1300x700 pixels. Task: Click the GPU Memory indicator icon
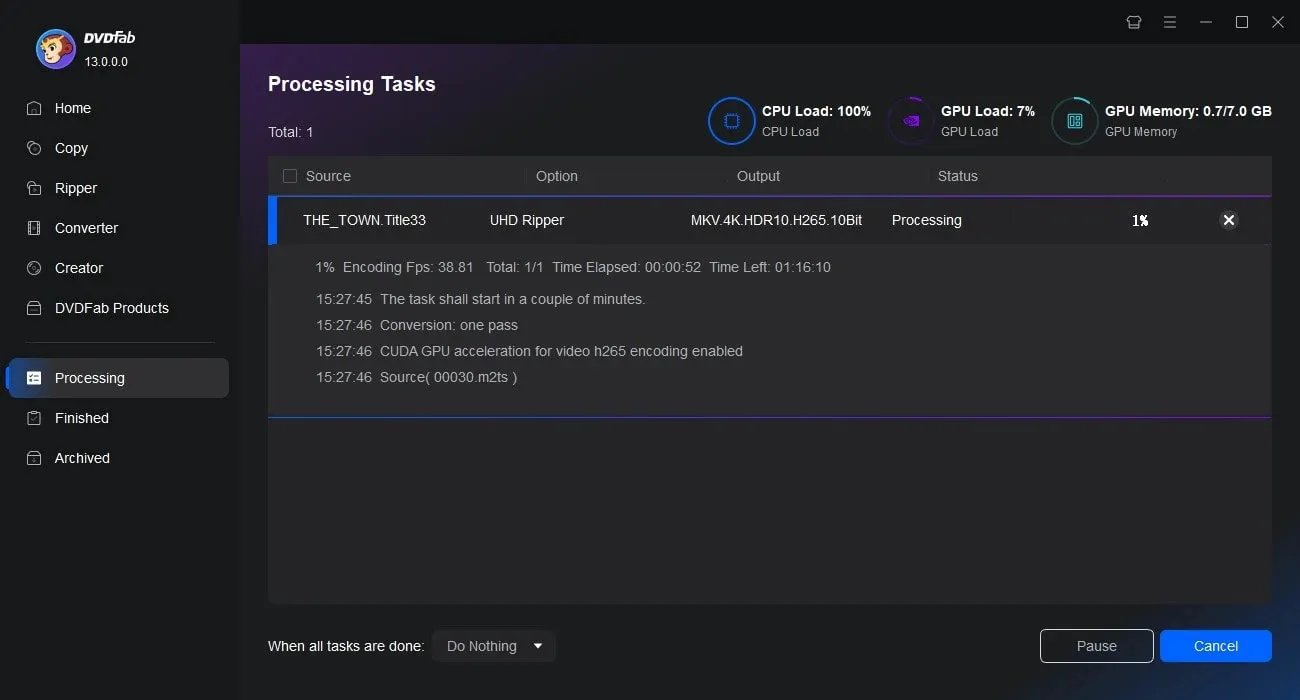pos(1074,120)
